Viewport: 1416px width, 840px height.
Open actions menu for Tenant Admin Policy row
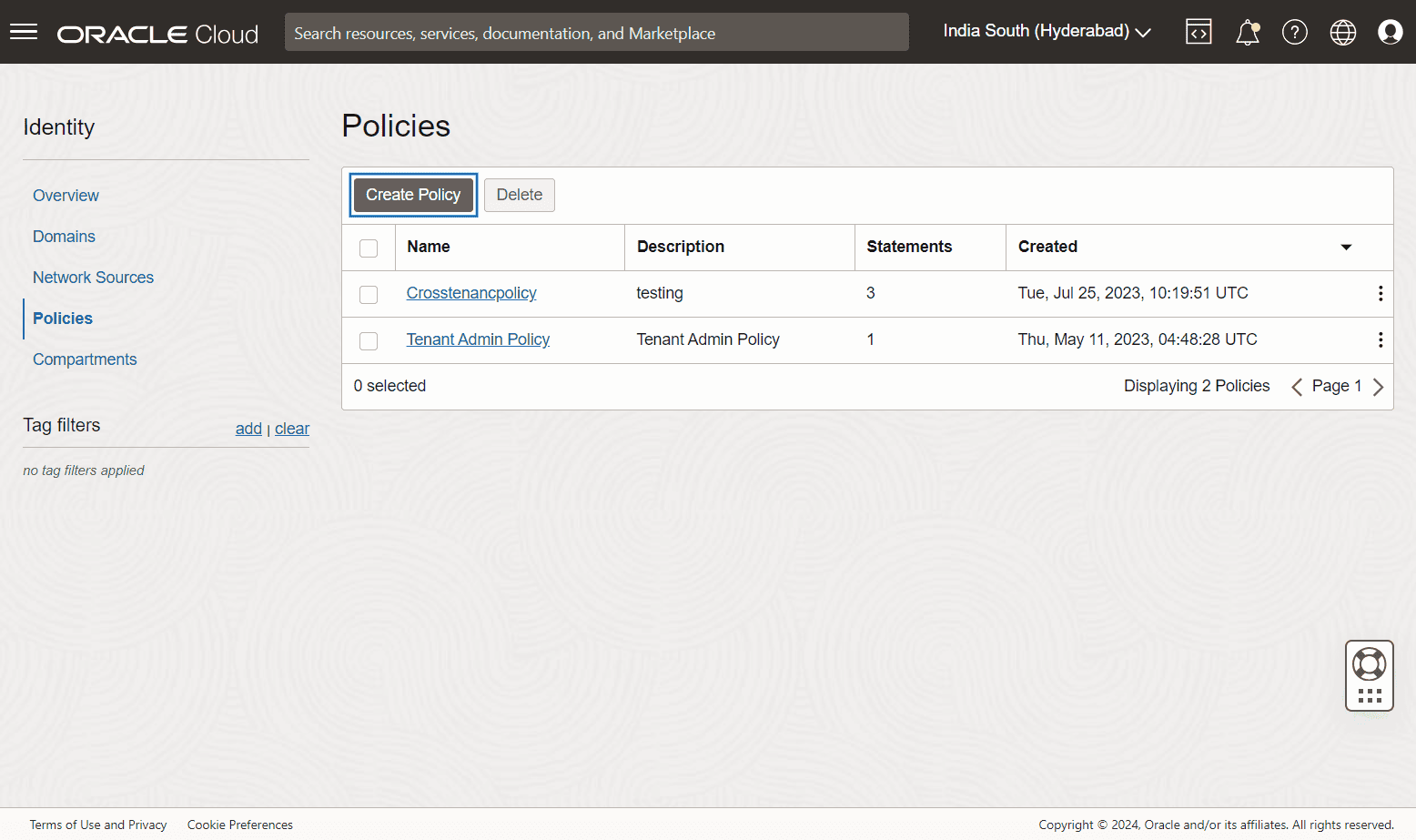[x=1380, y=339]
